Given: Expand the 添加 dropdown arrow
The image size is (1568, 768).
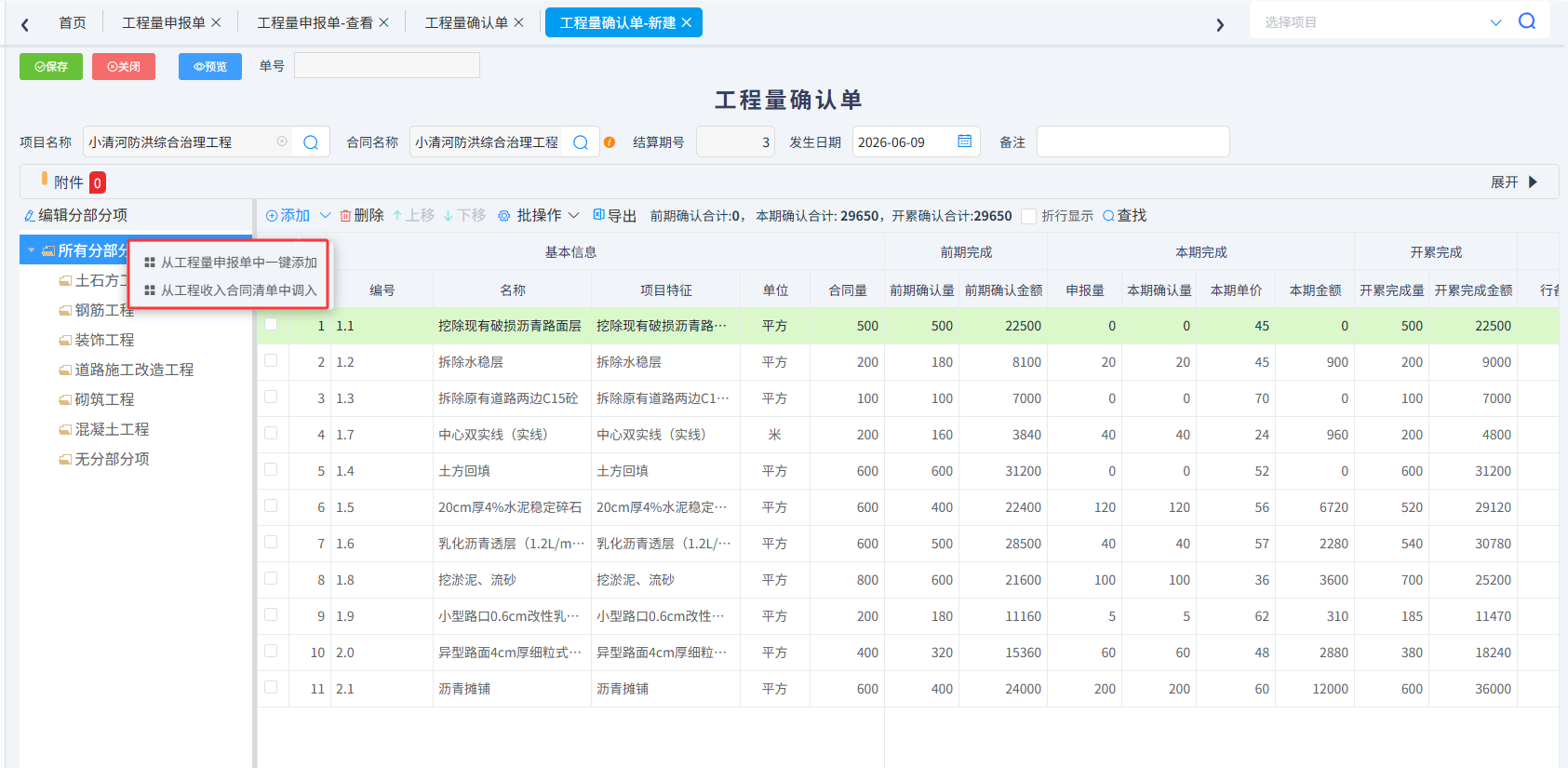Looking at the screenshot, I should [x=325, y=216].
